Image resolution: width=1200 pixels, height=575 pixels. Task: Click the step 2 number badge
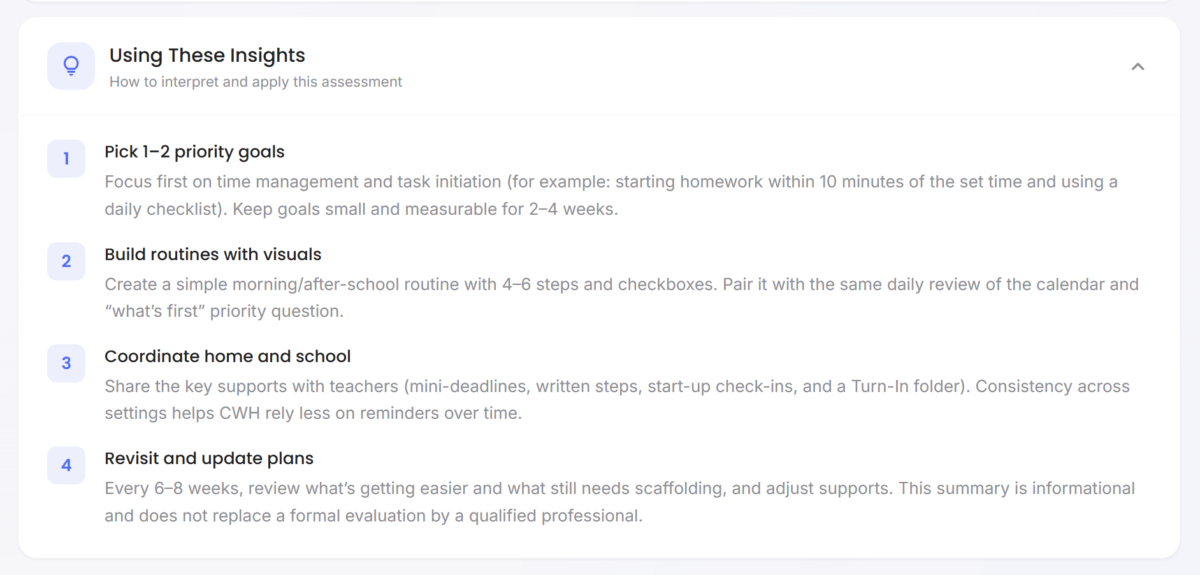tap(66, 261)
